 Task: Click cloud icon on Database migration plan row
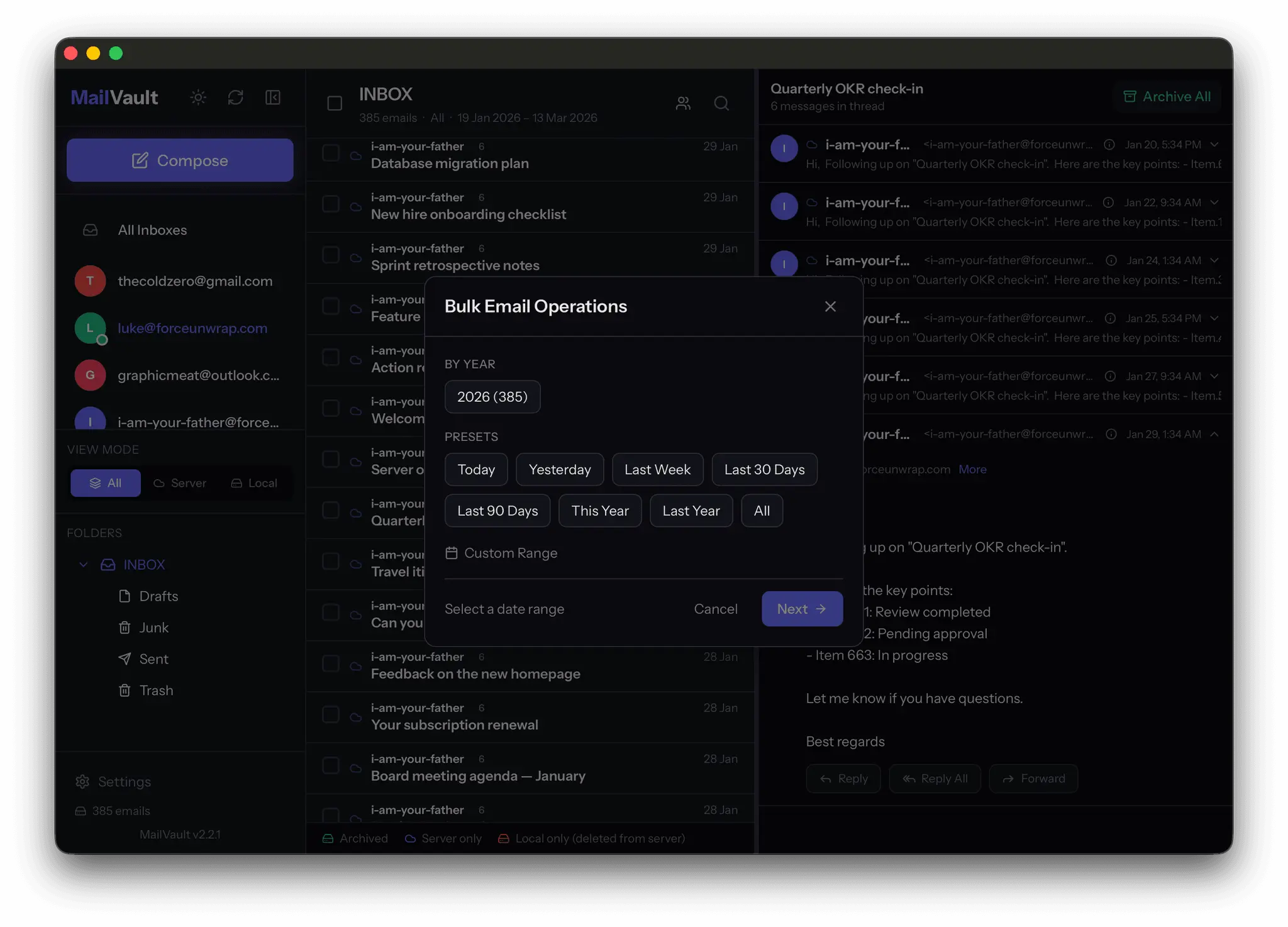pyautogui.click(x=355, y=155)
